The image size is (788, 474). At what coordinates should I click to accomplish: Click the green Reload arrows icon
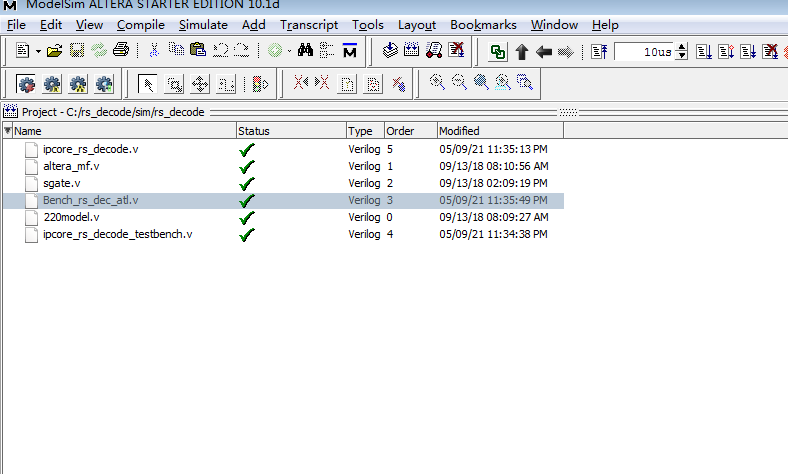tap(99, 50)
